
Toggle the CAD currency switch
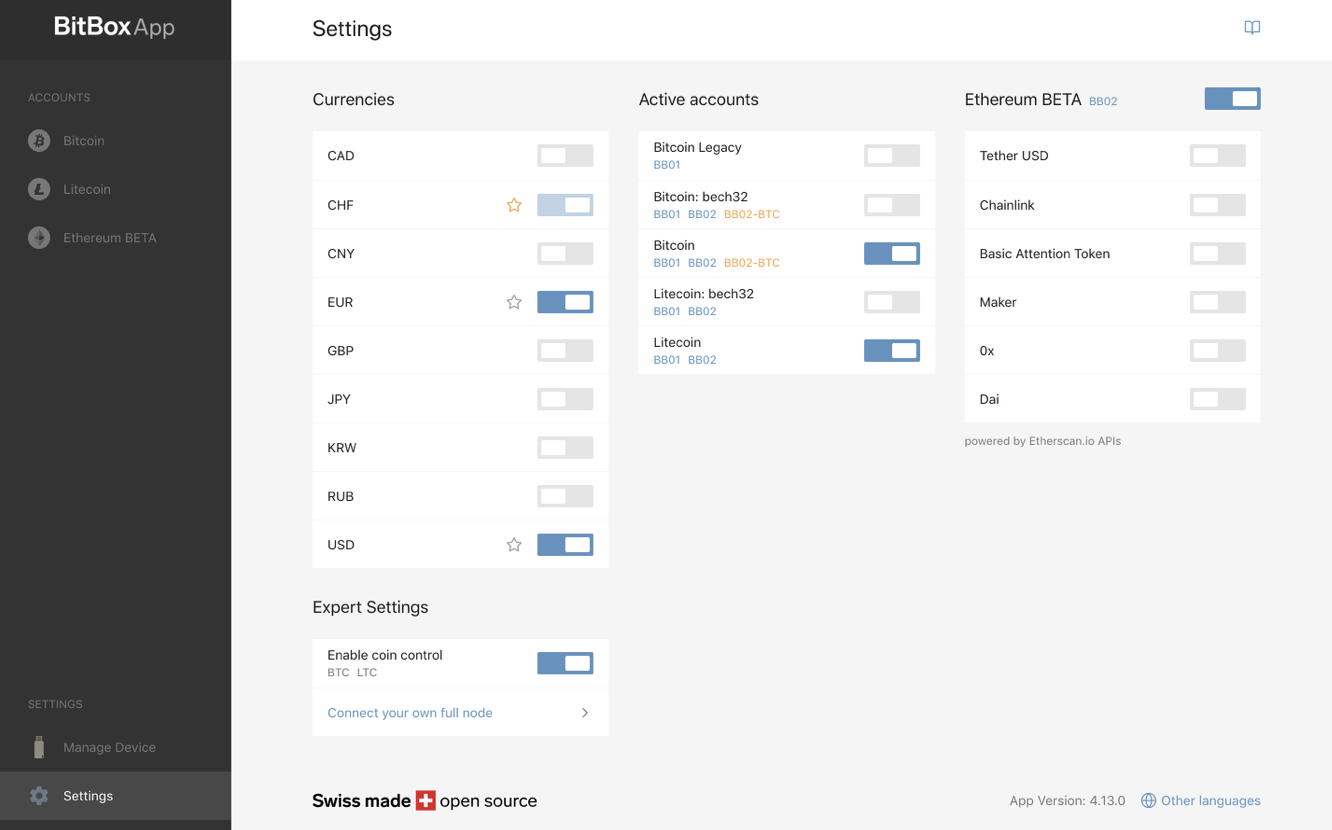565,156
